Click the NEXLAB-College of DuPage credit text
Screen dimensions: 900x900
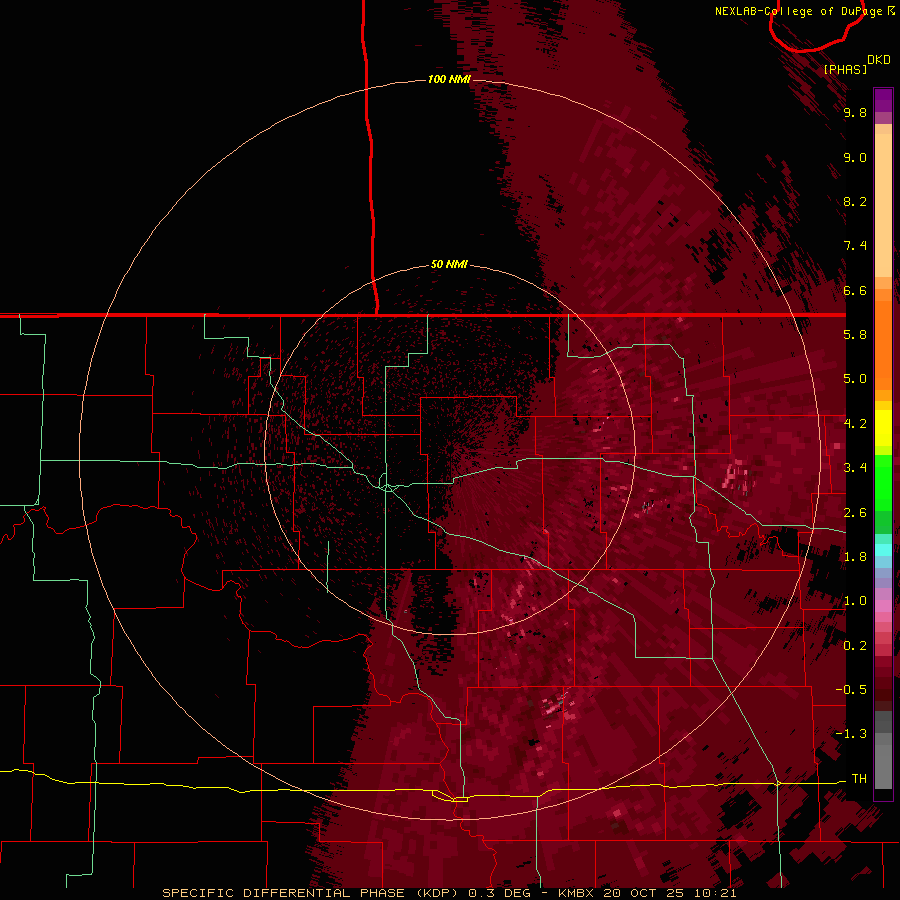pyautogui.click(x=798, y=11)
